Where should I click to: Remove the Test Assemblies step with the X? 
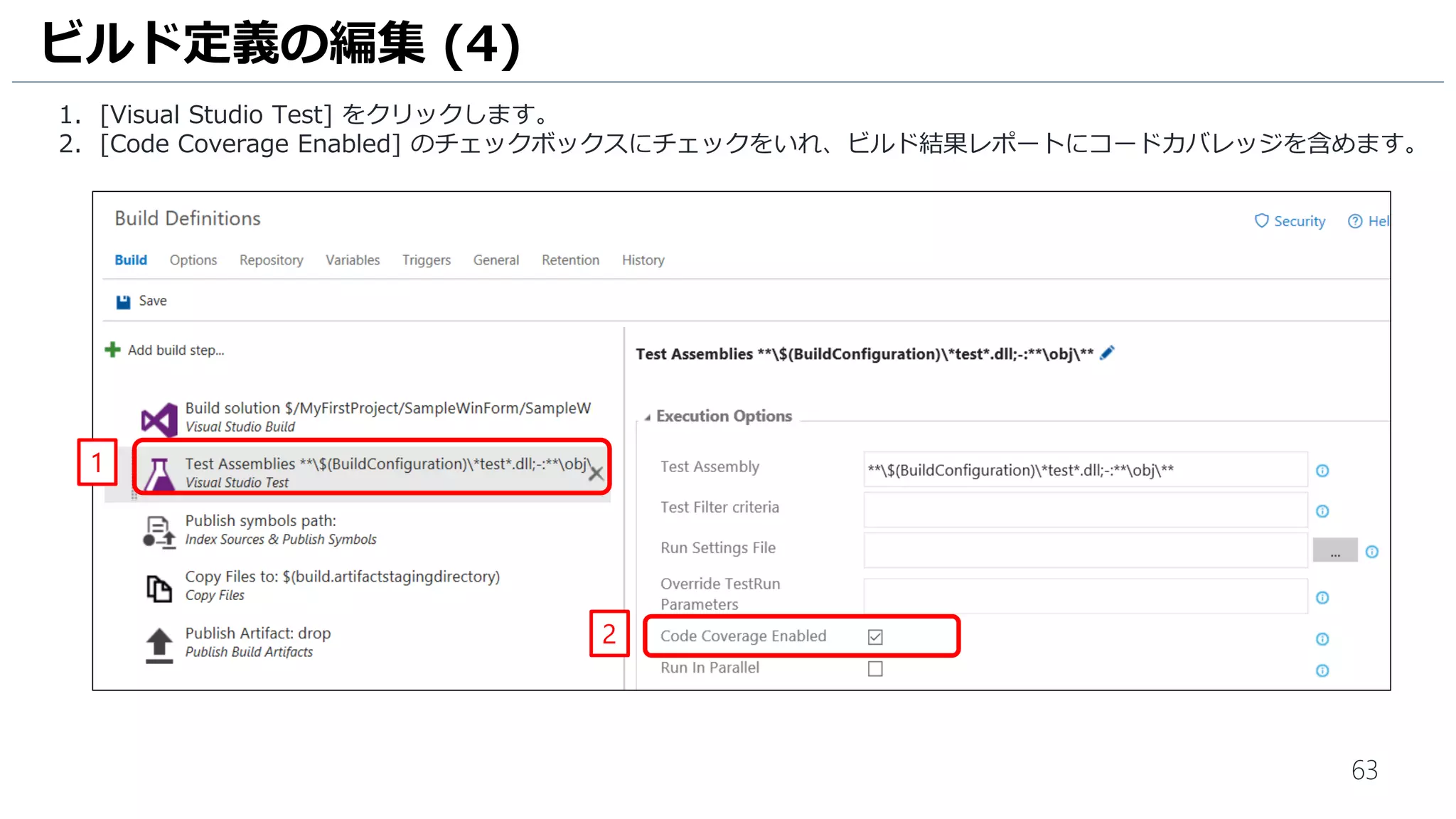(596, 473)
